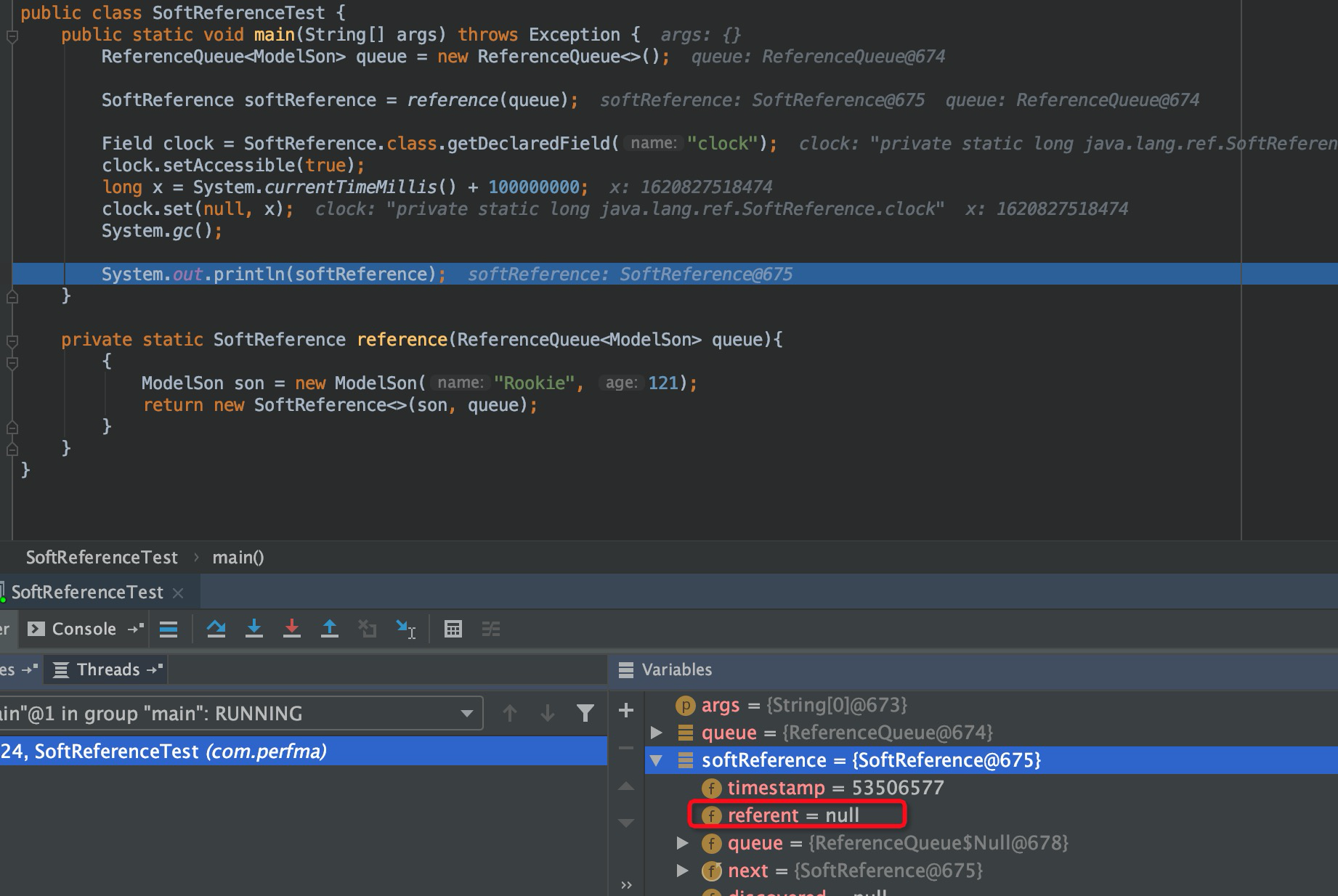Image resolution: width=1338 pixels, height=896 pixels.
Task: Select previous frame with up arrow
Action: [510, 714]
